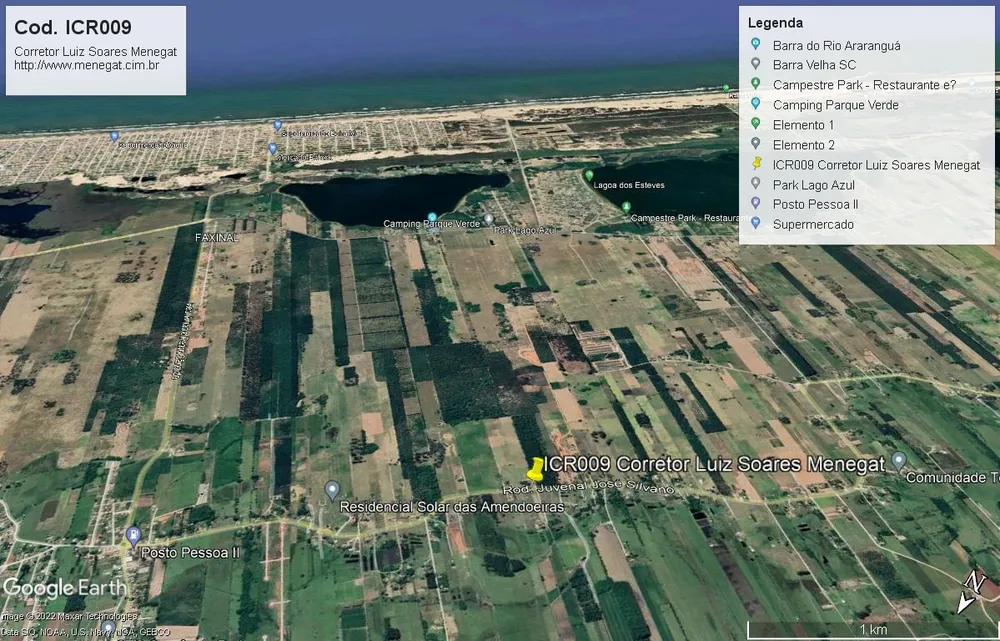
Task: Click the '2022 Maxar Technologies' image credit
Action: coord(69,616)
